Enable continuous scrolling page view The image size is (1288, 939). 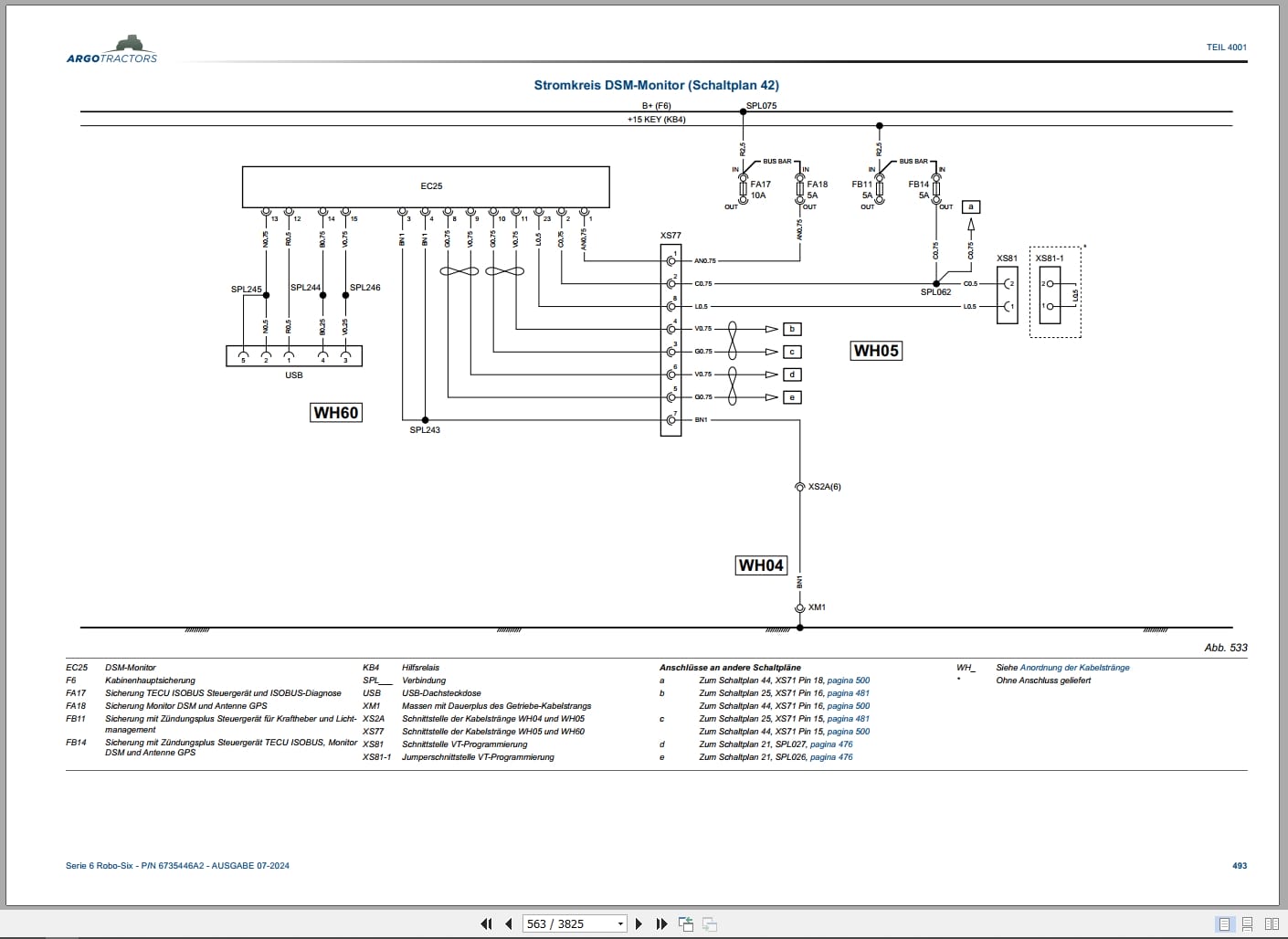click(x=1247, y=923)
